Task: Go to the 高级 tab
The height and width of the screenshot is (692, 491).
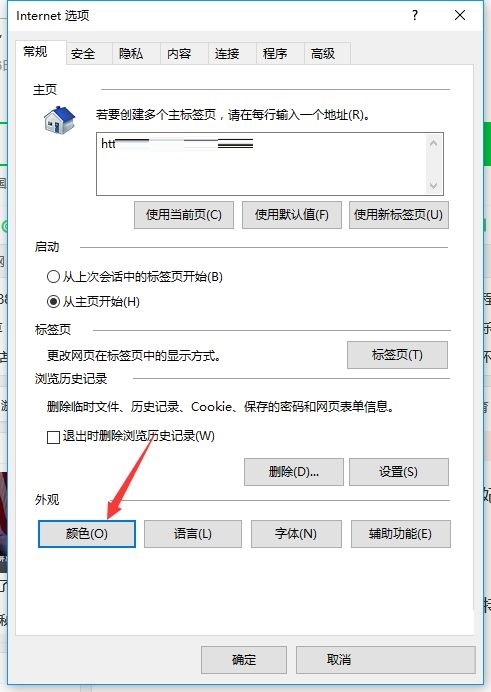Action: [x=323, y=54]
